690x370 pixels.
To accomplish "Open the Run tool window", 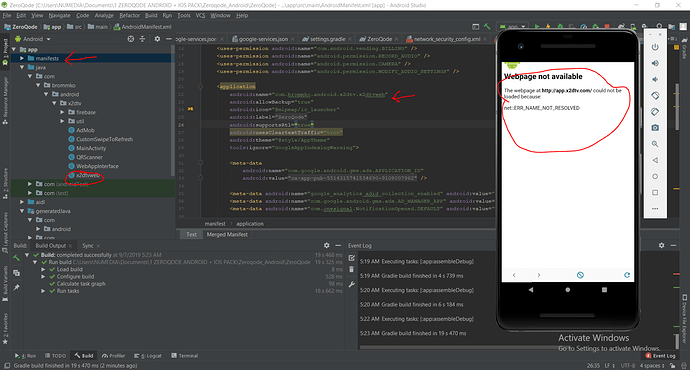I will click(x=26, y=355).
